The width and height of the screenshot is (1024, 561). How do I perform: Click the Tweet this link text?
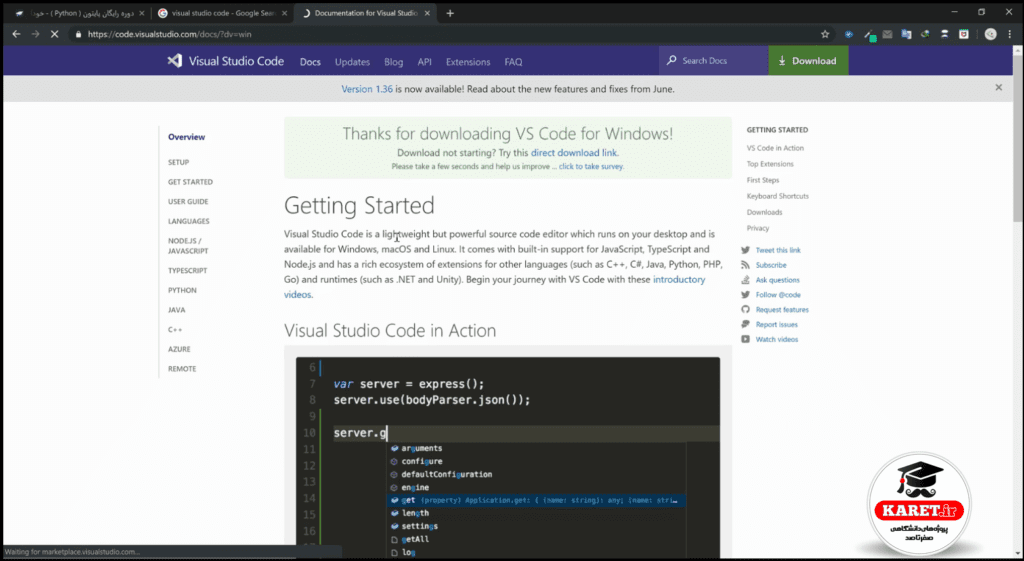pyautogui.click(x=778, y=250)
